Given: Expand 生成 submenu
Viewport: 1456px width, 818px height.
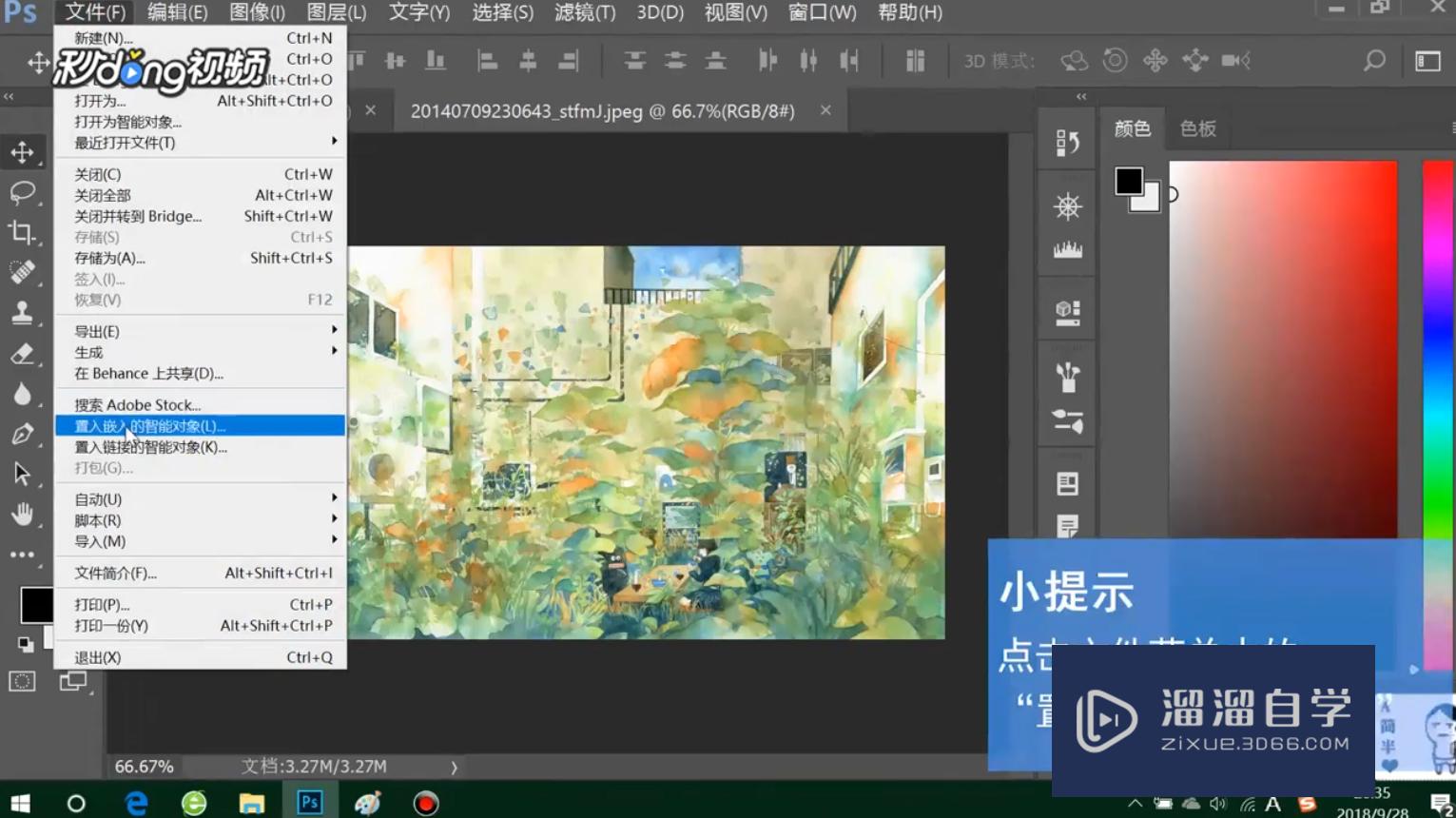Looking at the screenshot, I should point(200,352).
